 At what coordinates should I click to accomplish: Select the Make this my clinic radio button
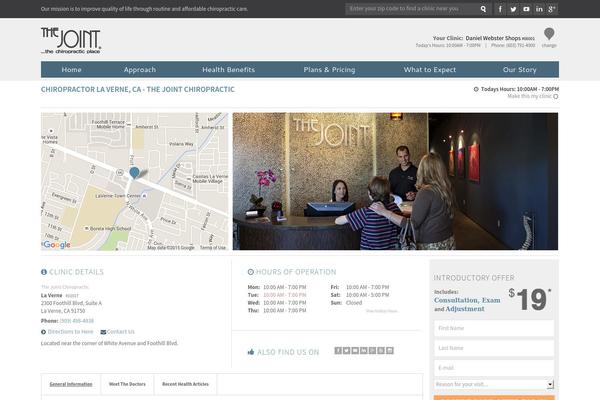[x=556, y=96]
